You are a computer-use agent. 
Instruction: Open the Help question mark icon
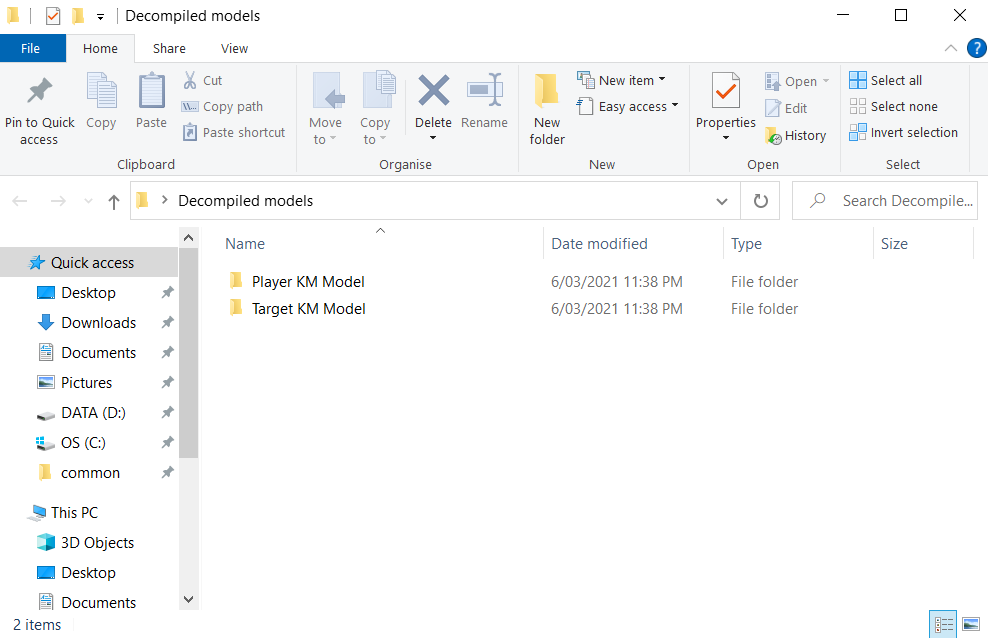976,48
